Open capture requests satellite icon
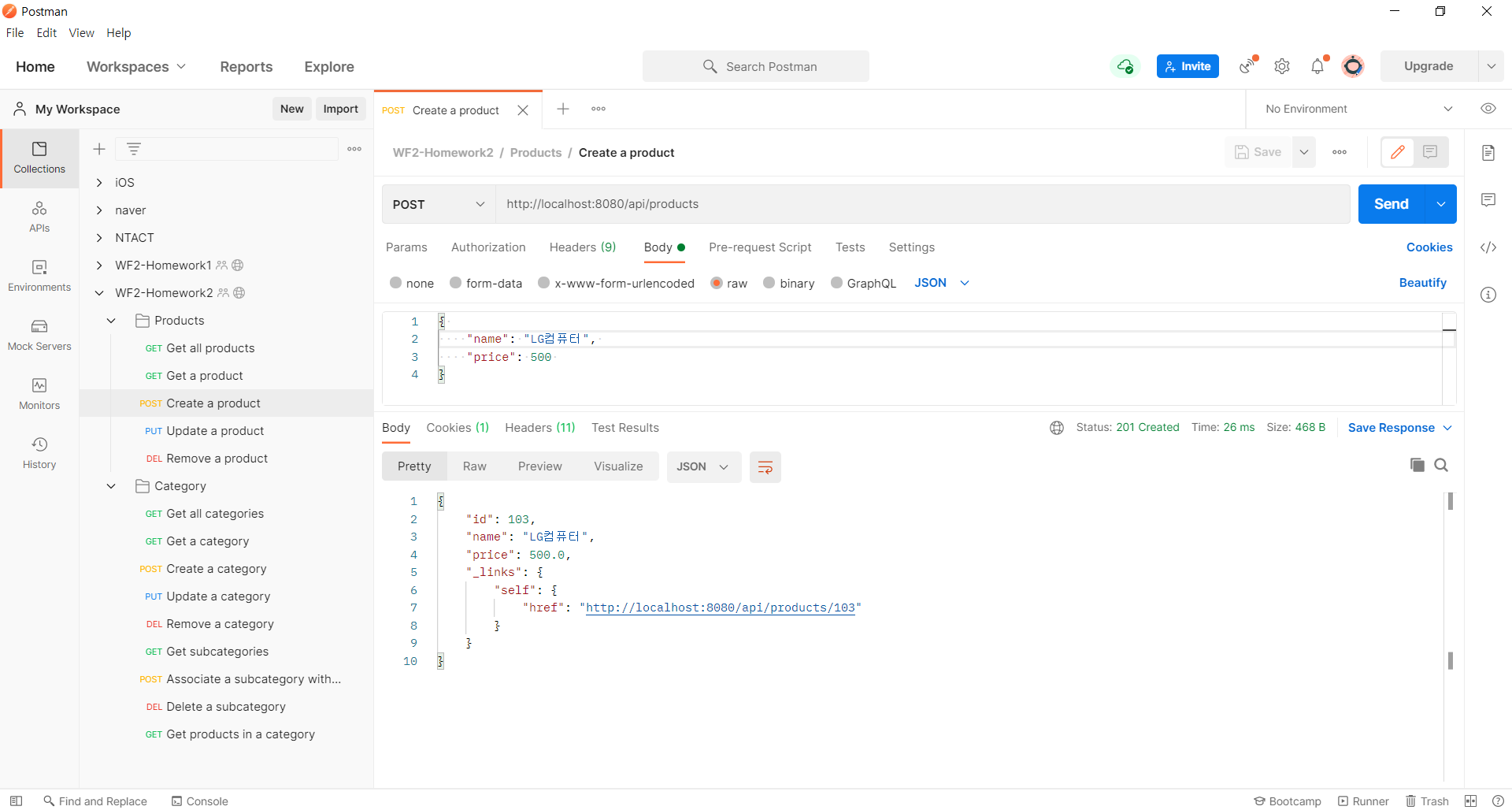Screen dimensions: 1512x810 [x=1247, y=66]
